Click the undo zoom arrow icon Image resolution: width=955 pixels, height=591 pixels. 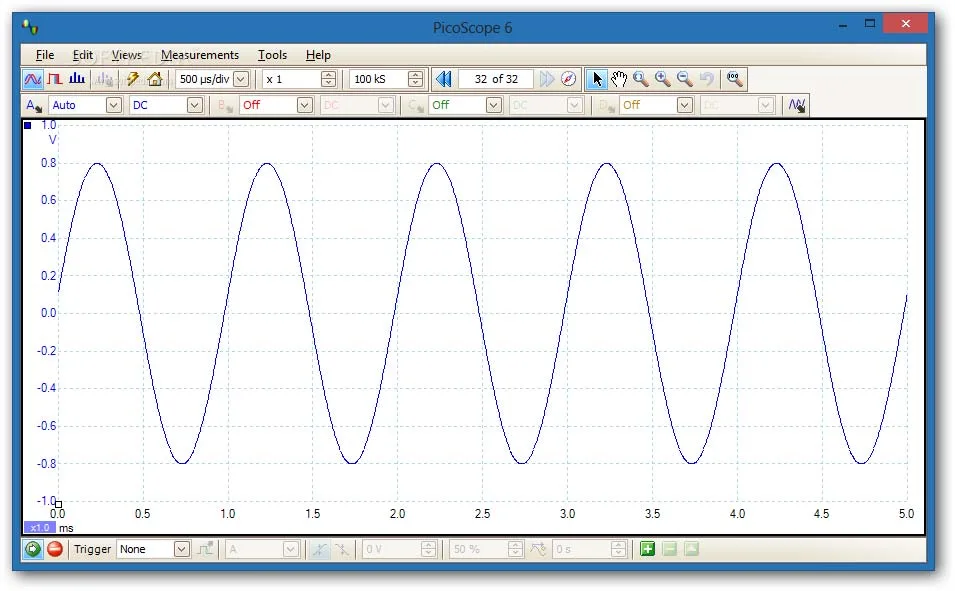[x=707, y=79]
